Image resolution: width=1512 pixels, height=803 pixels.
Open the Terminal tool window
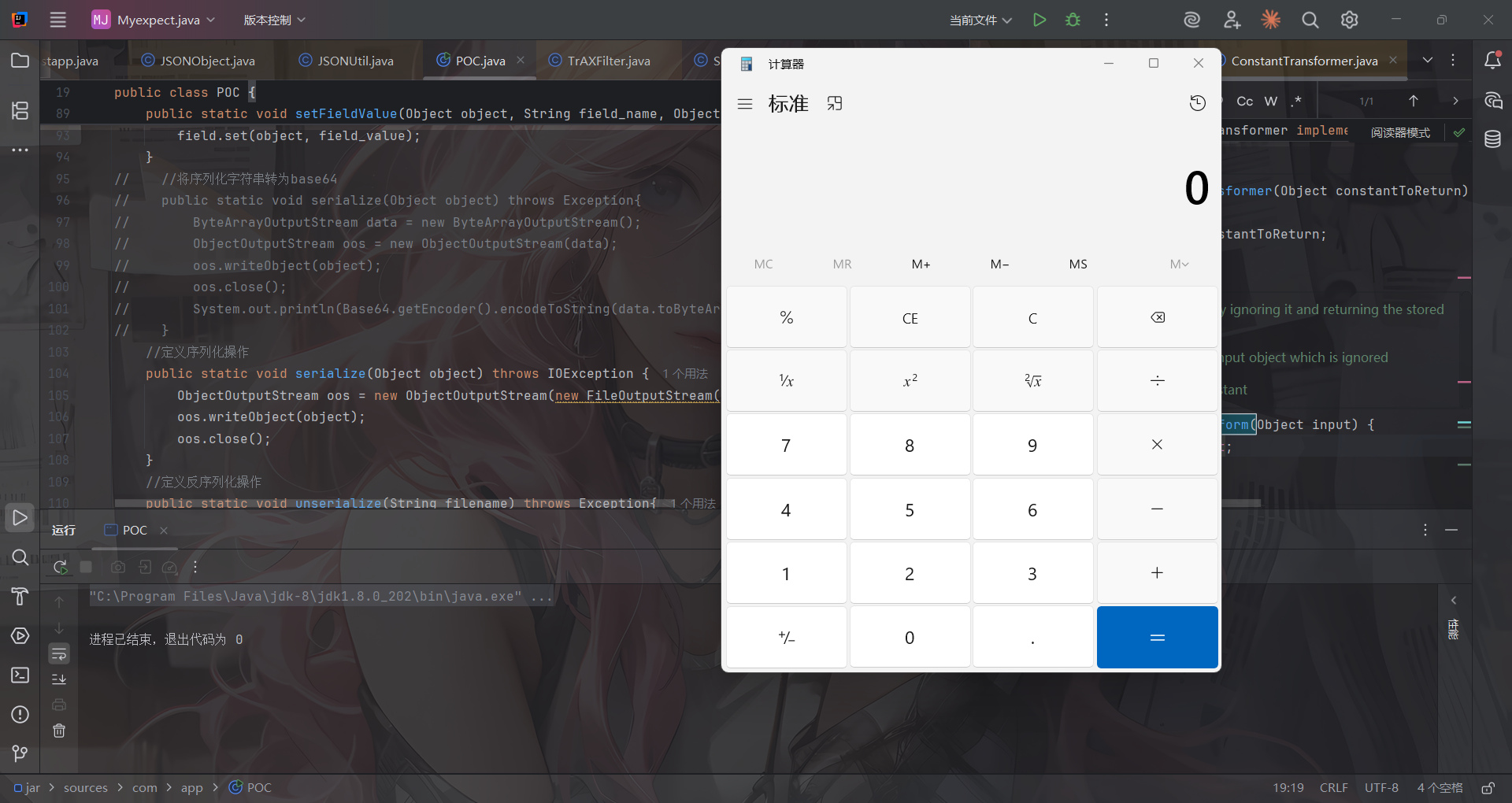coord(20,675)
